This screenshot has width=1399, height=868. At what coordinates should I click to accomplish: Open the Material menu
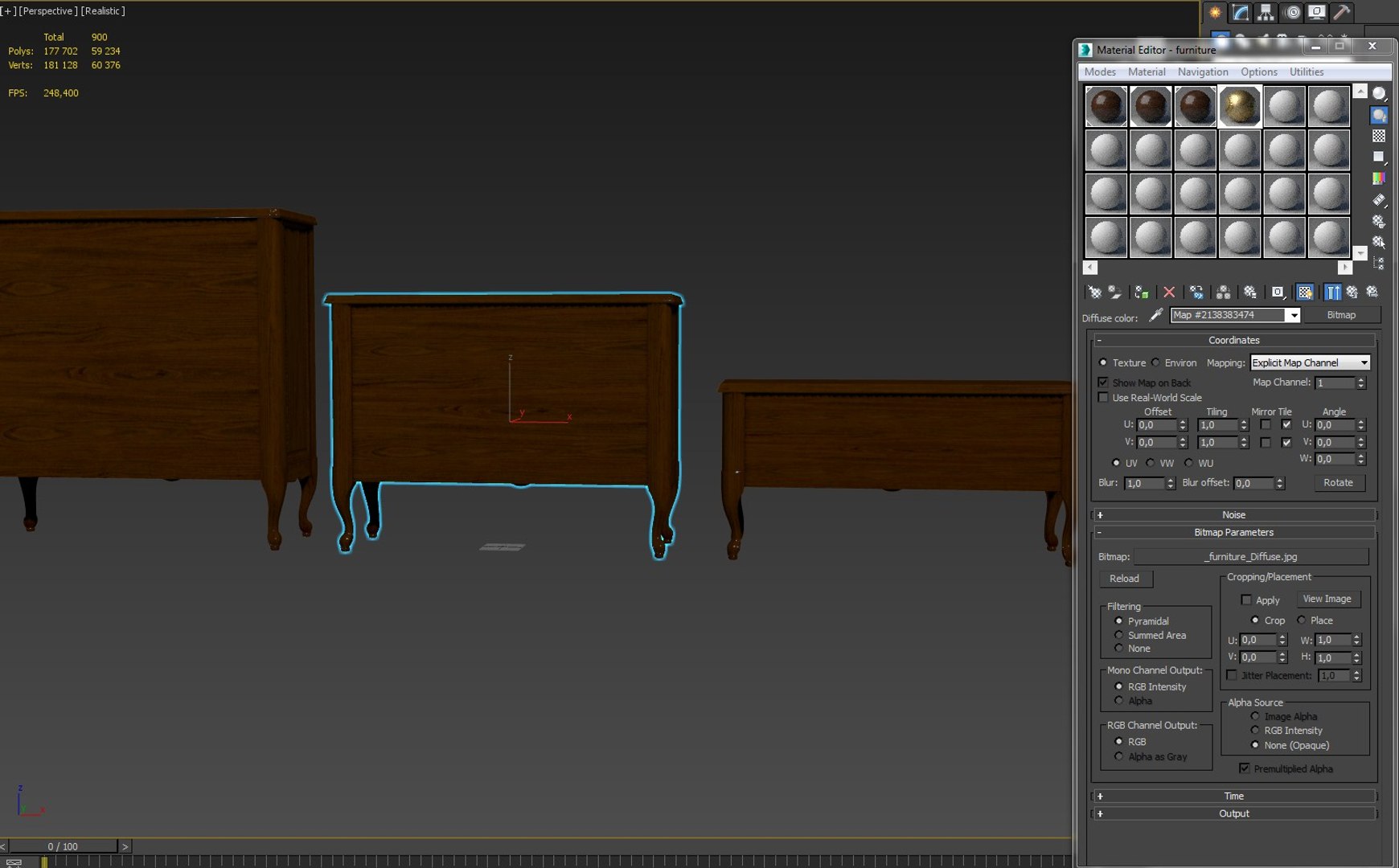[x=1147, y=72]
